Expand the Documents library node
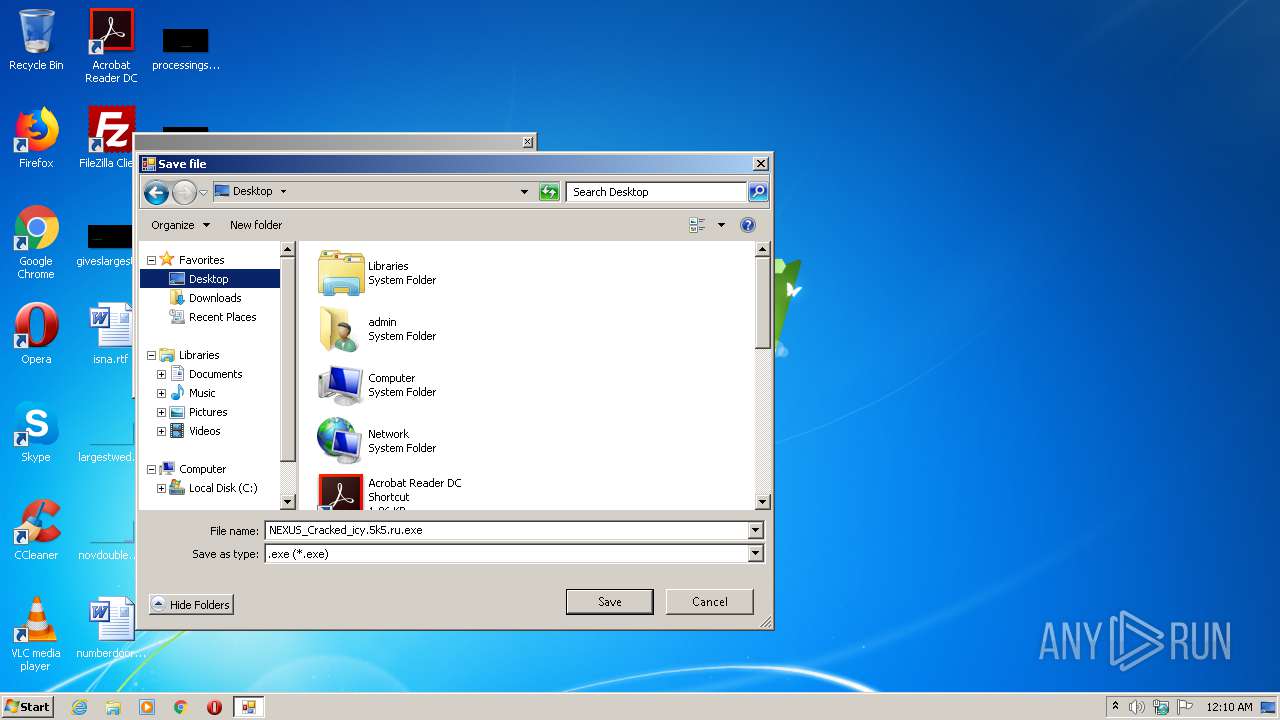This screenshot has height=720, width=1280. 161,374
